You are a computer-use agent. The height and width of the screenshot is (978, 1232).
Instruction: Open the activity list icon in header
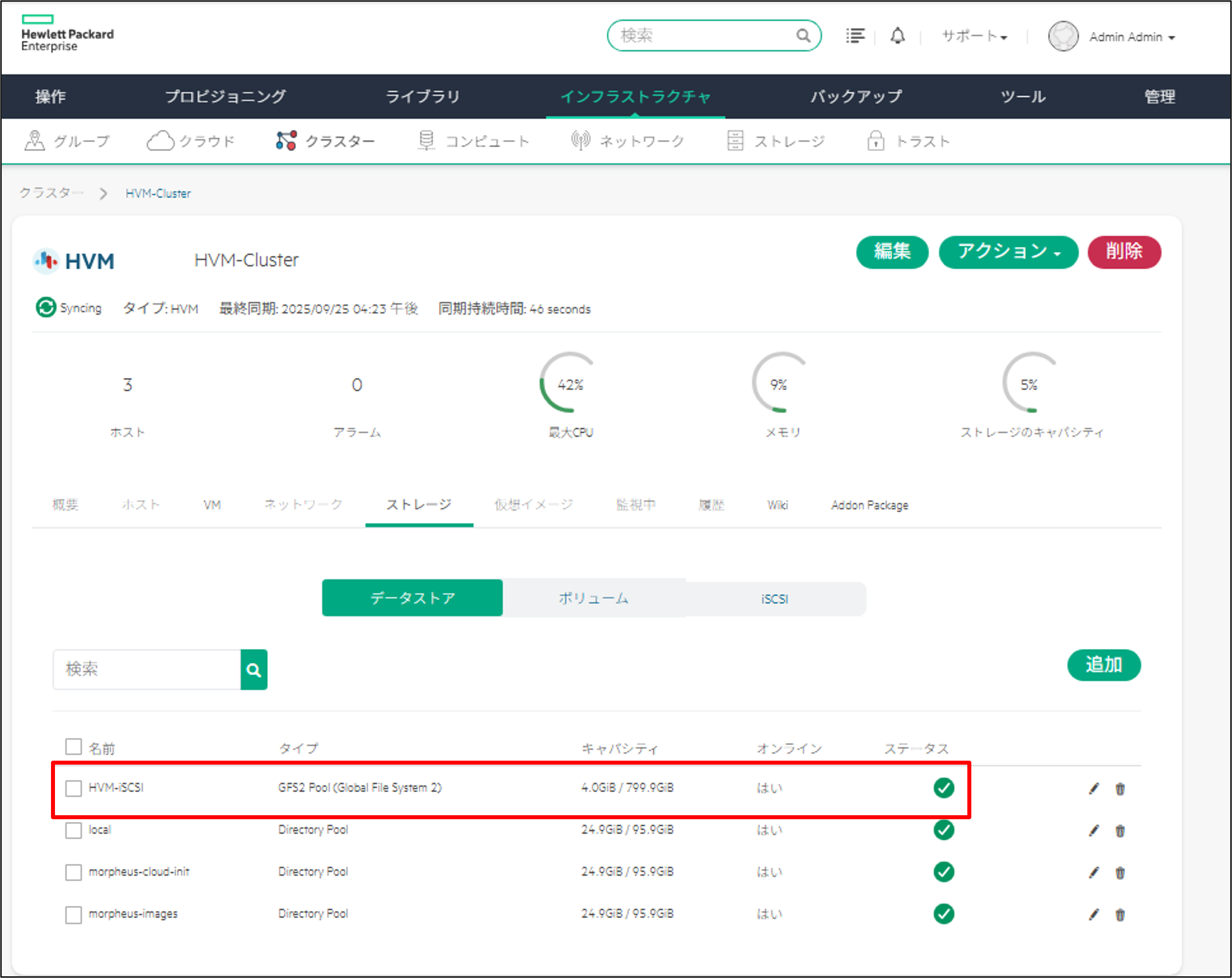pyautogui.click(x=855, y=36)
